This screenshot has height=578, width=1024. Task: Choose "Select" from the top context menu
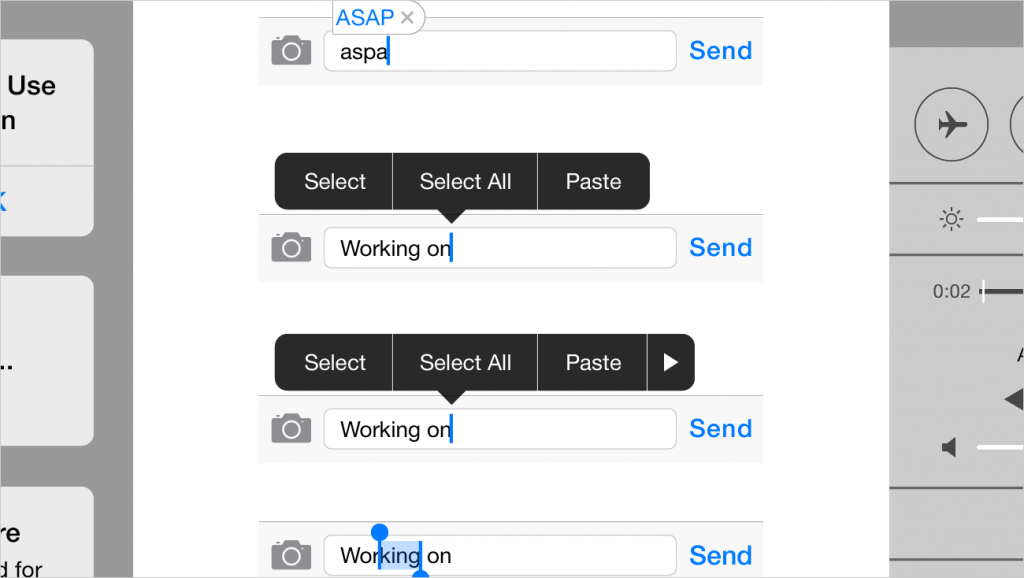click(x=333, y=181)
